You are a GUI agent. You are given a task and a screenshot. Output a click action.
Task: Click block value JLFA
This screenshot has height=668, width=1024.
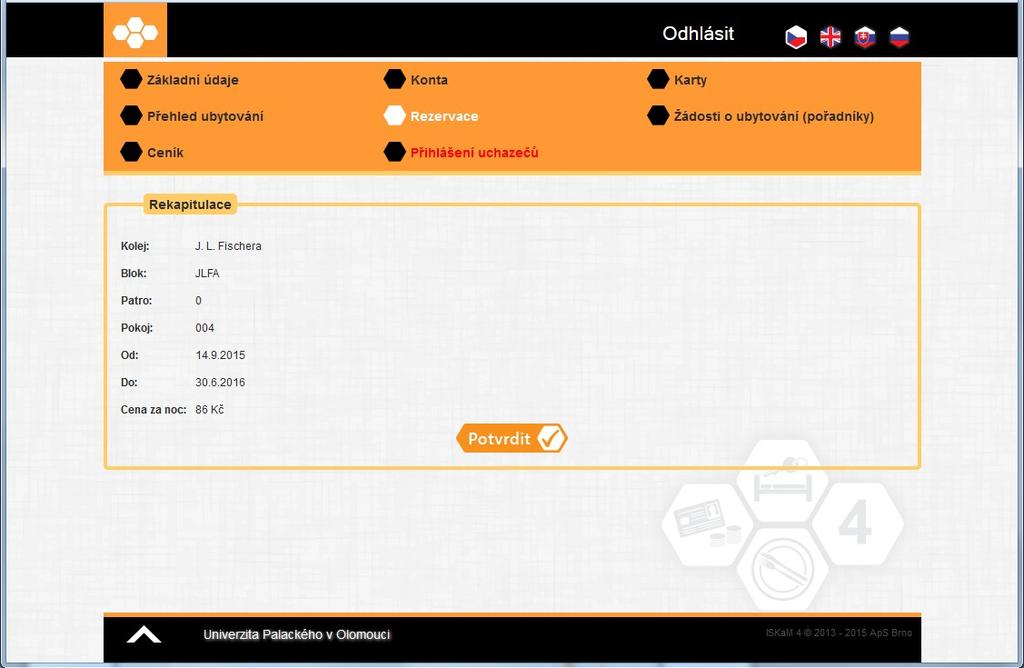point(207,274)
